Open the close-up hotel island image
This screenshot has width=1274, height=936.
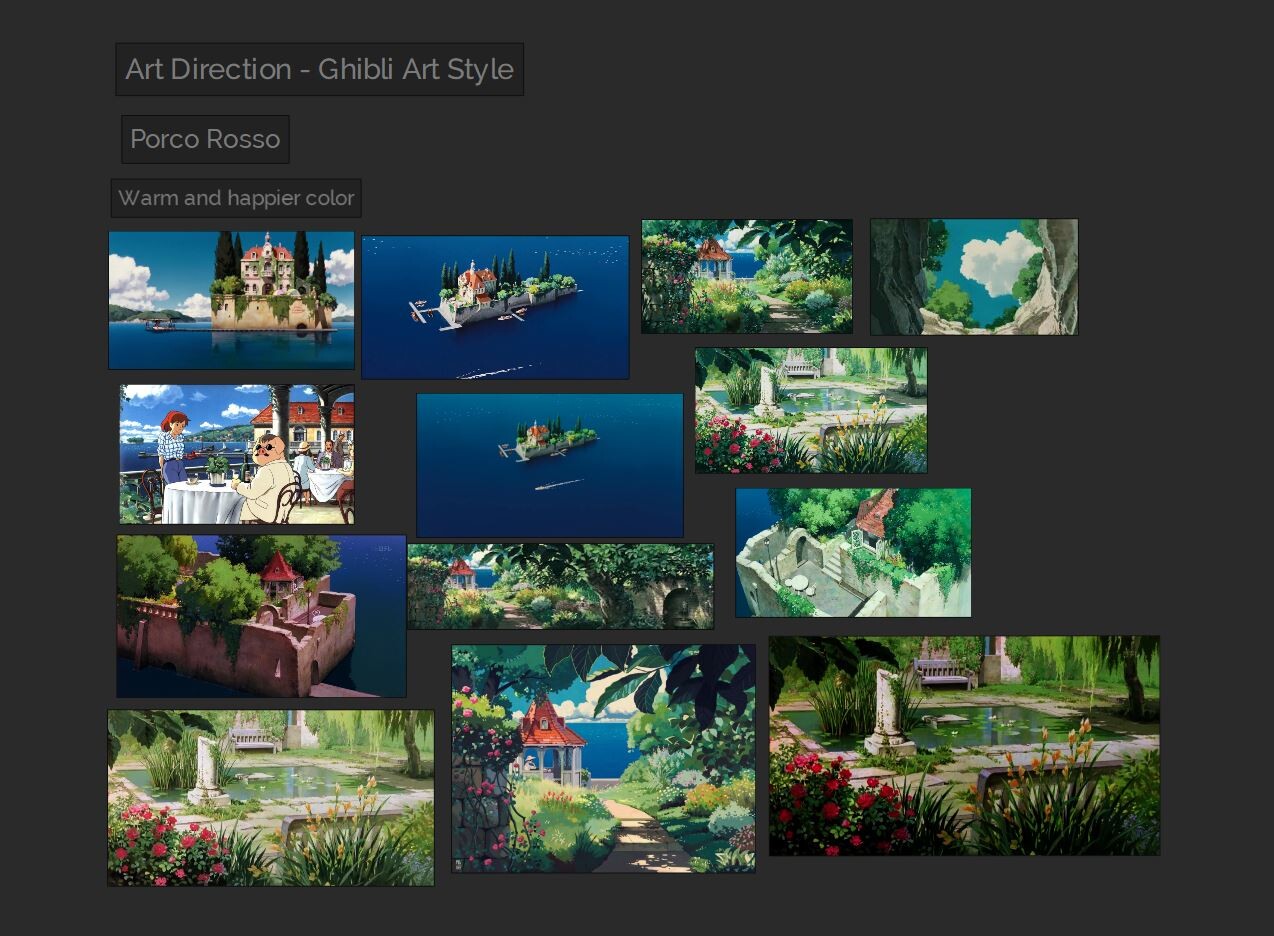[x=231, y=299]
